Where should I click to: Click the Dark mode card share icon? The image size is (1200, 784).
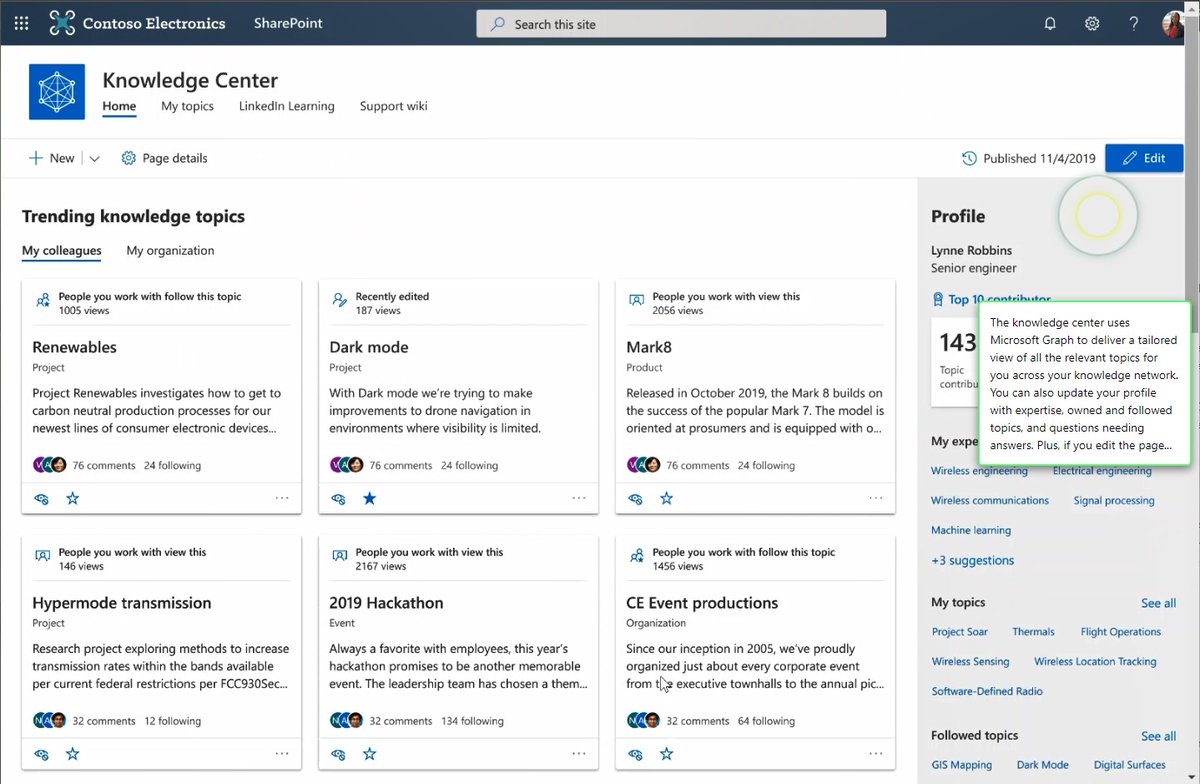[x=338, y=498]
